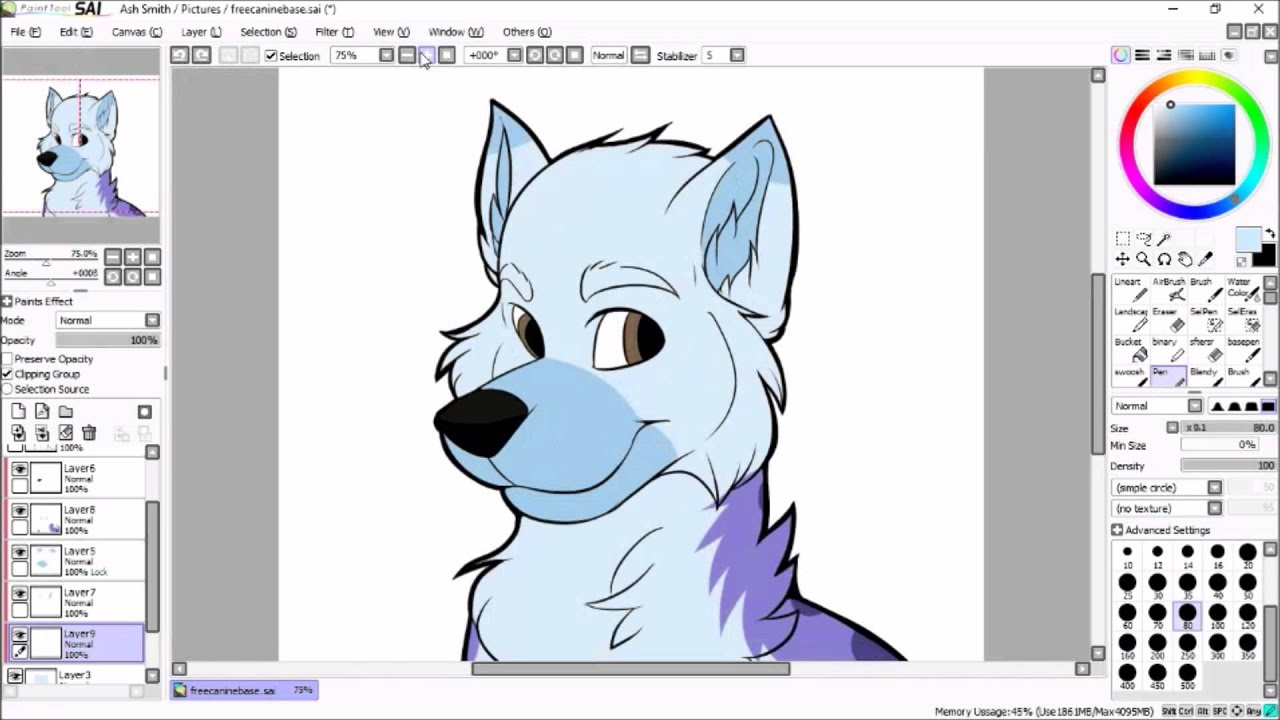Open the Layer menu
The width and height of the screenshot is (1280, 720).
(x=201, y=32)
